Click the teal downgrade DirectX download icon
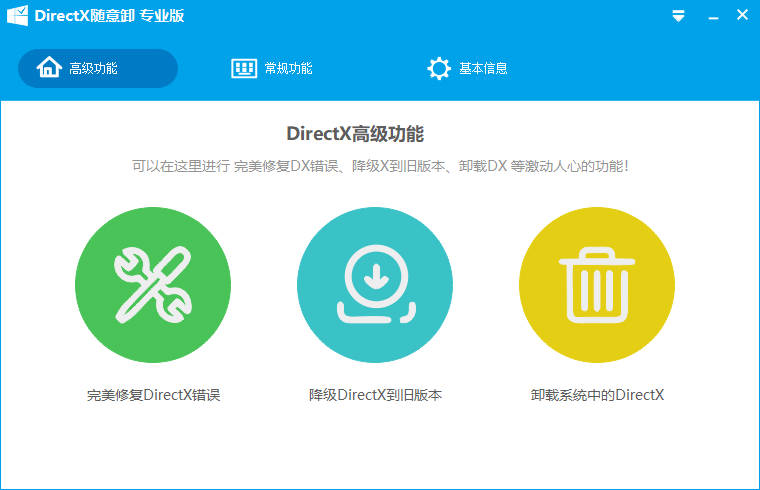760x490 pixels. pos(375,285)
